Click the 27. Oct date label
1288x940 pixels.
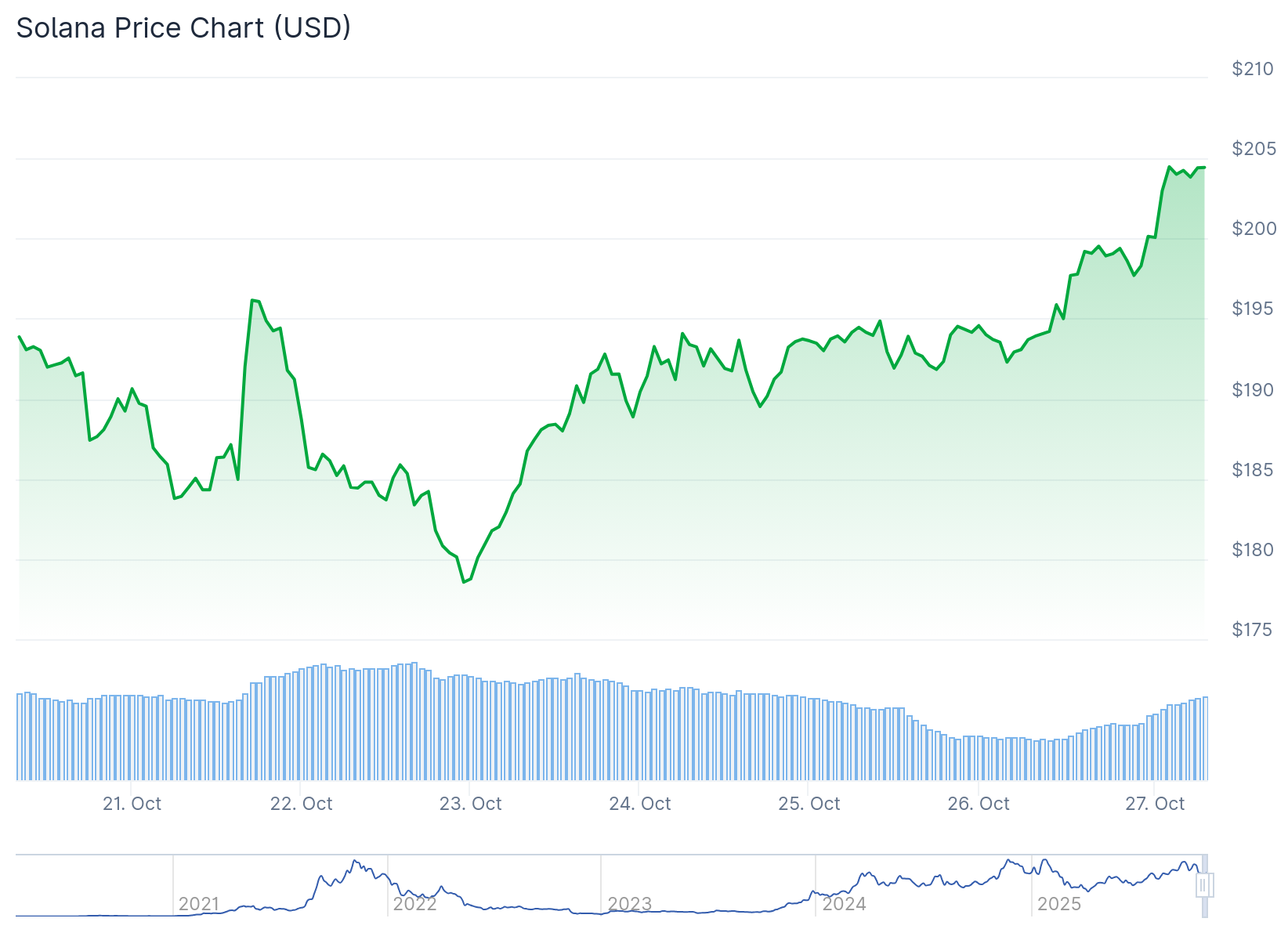(x=1155, y=804)
